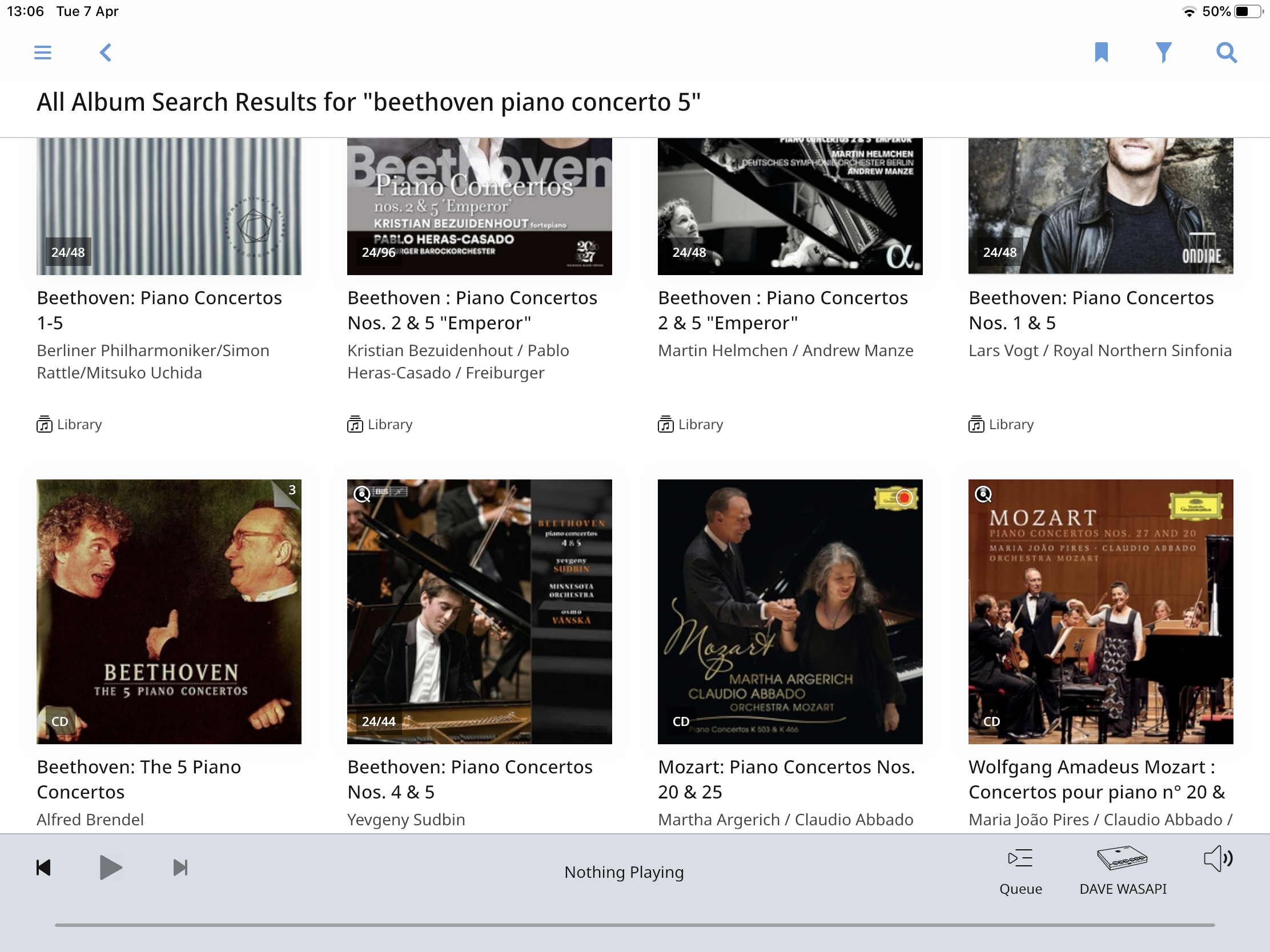This screenshot has height=952, width=1270.
Task: Go back with the left chevron
Action: [105, 53]
